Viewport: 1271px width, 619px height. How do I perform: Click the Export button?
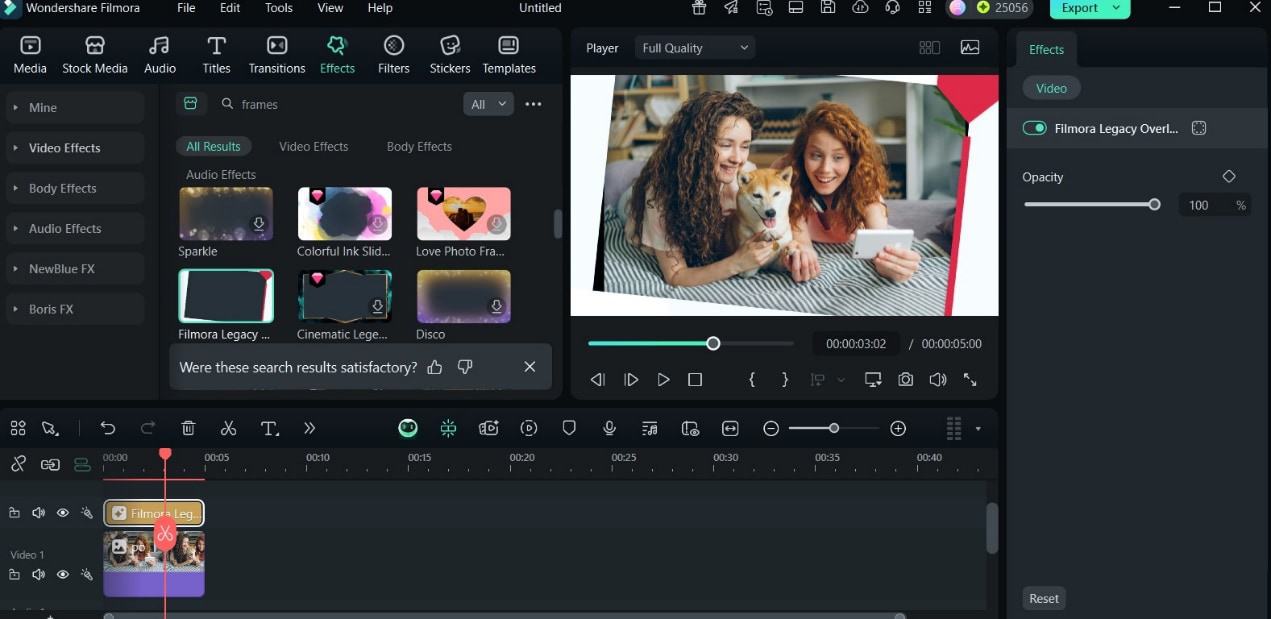click(x=1090, y=8)
